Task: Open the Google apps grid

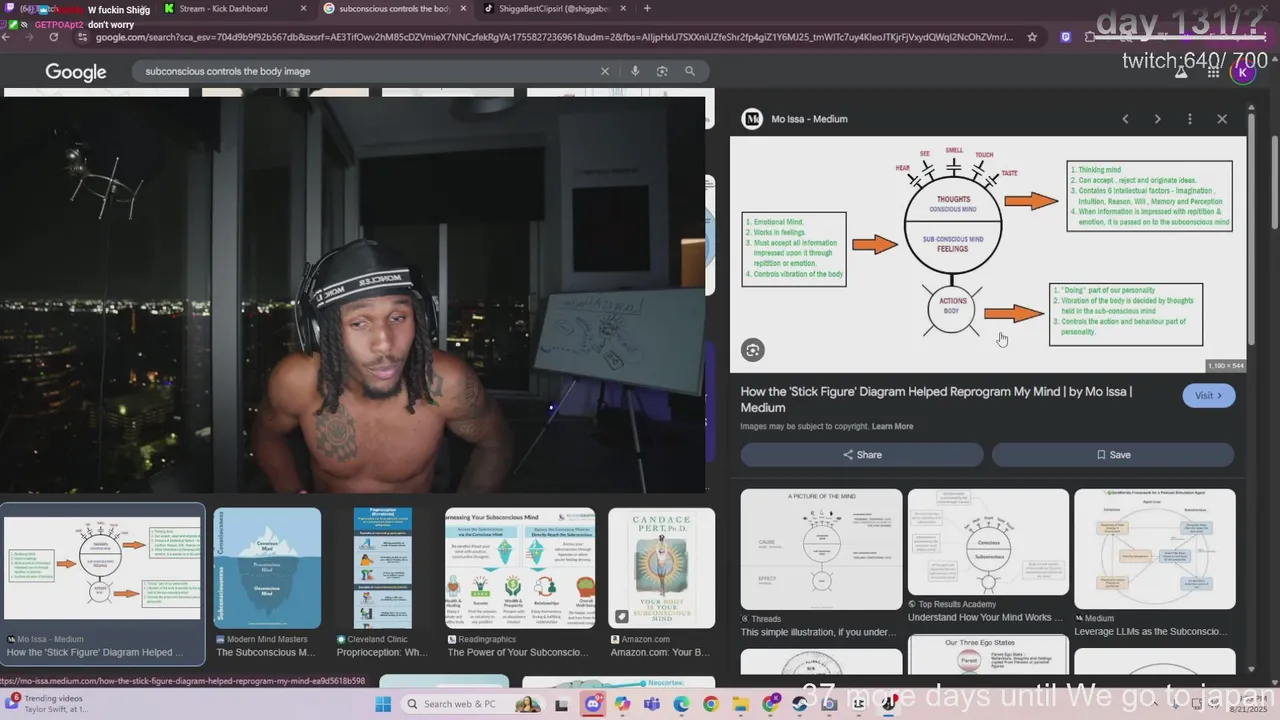Action: (x=1213, y=72)
